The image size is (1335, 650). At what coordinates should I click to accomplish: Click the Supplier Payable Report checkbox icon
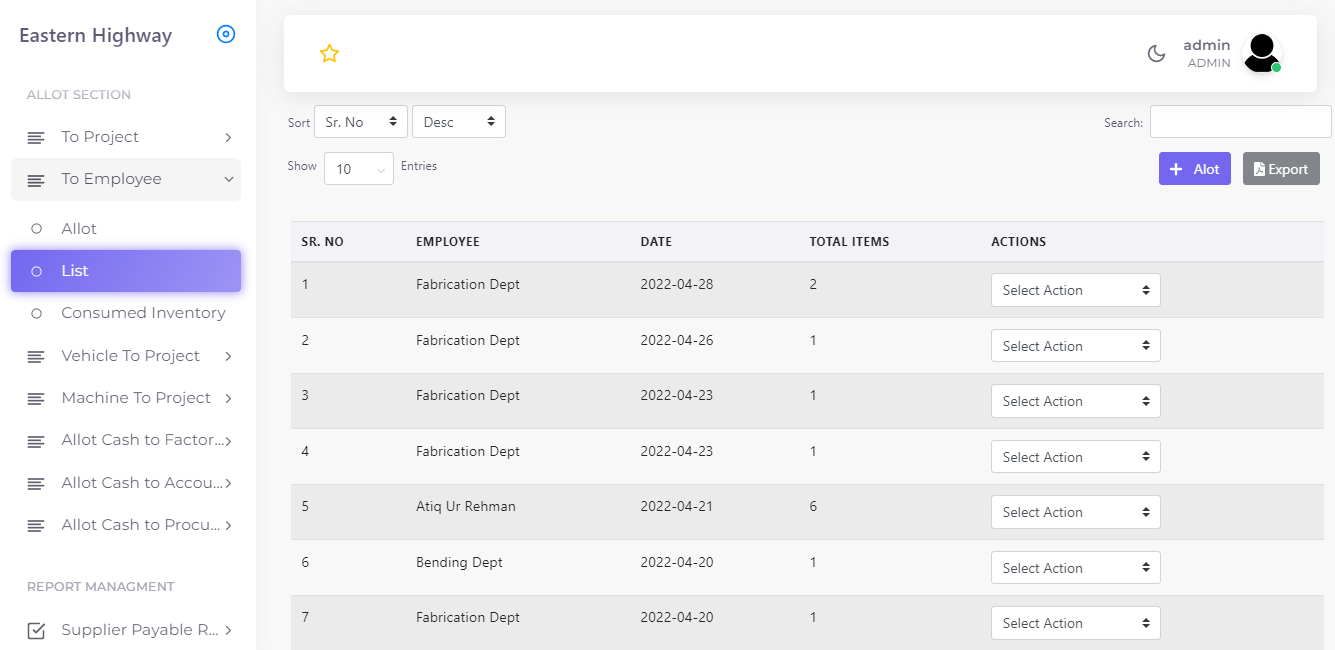coord(36,630)
